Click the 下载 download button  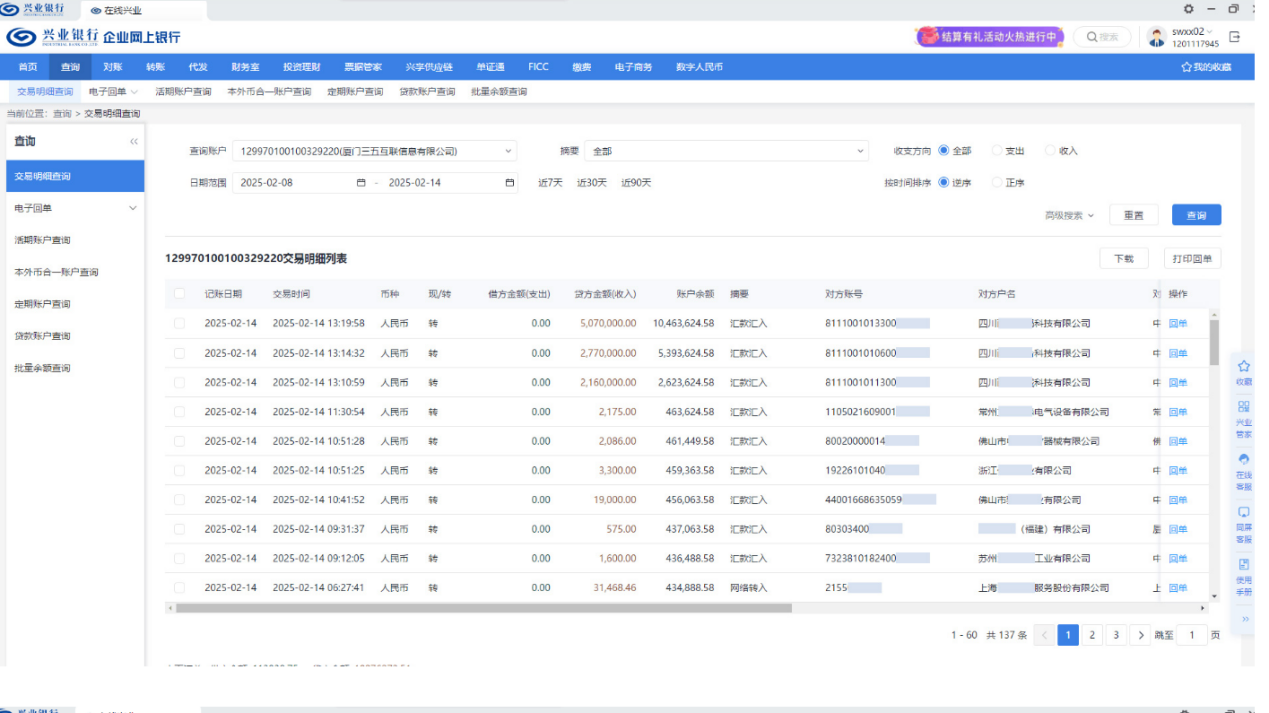point(1124,258)
